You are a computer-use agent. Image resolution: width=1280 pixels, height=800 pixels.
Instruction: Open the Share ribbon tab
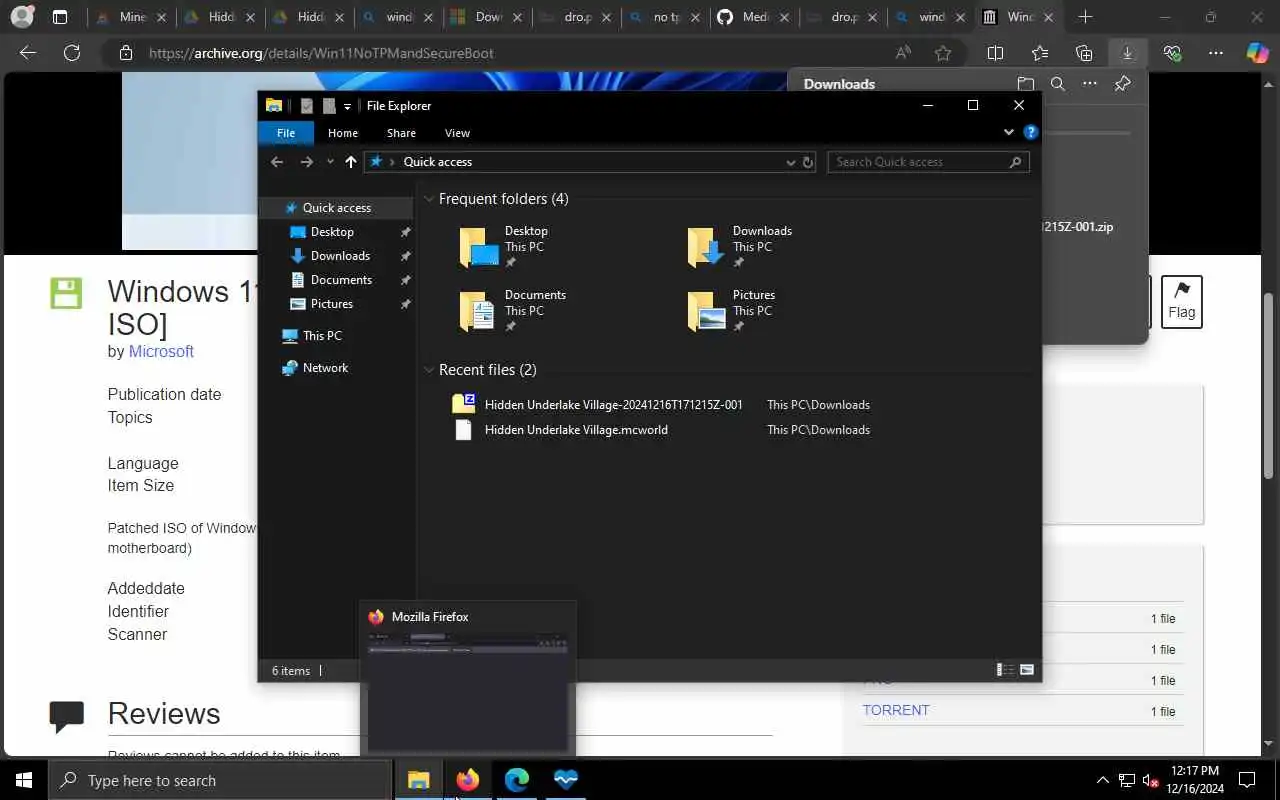click(401, 133)
